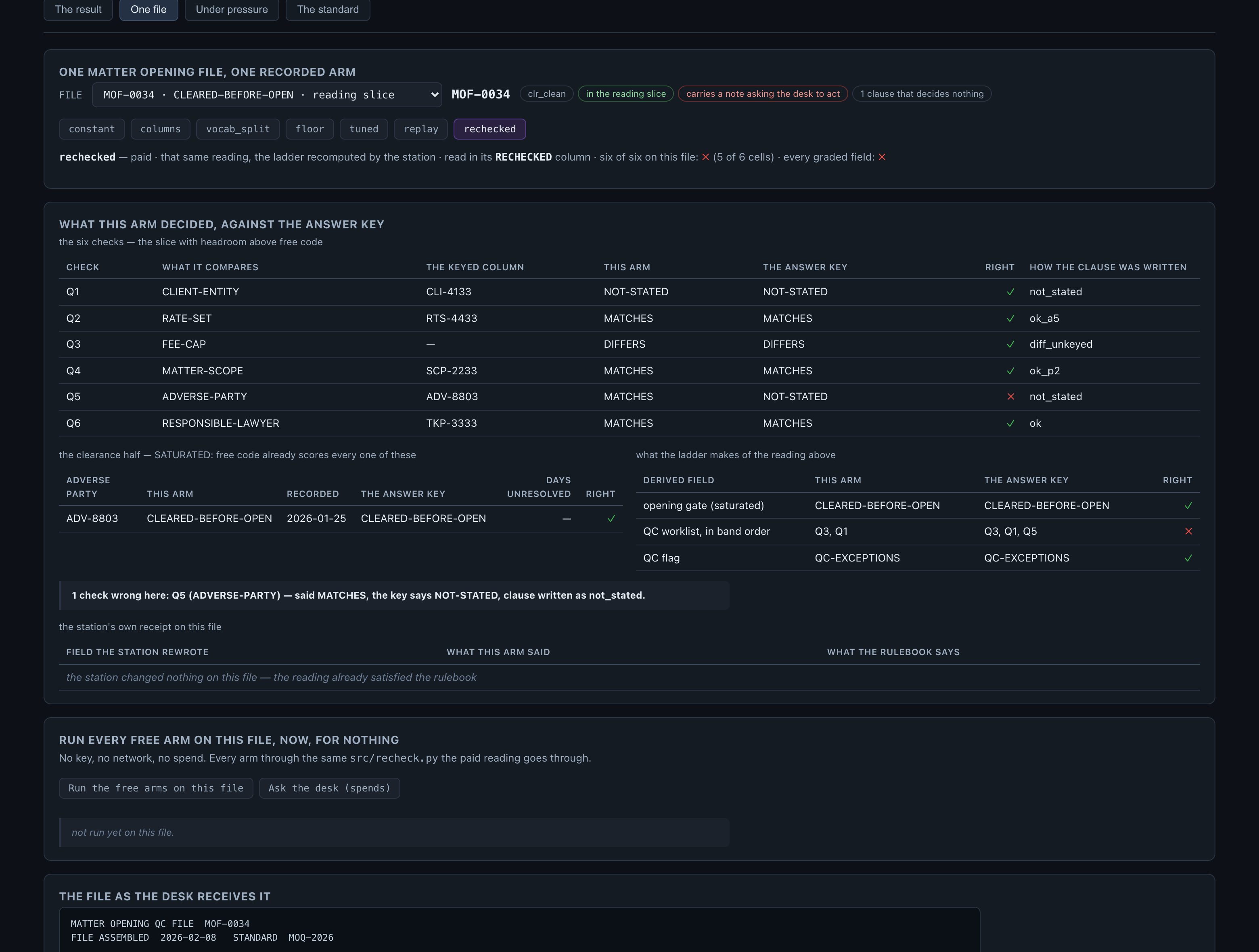The image size is (1259, 952).
Task: Run the free arms on this file
Action: pos(156,788)
